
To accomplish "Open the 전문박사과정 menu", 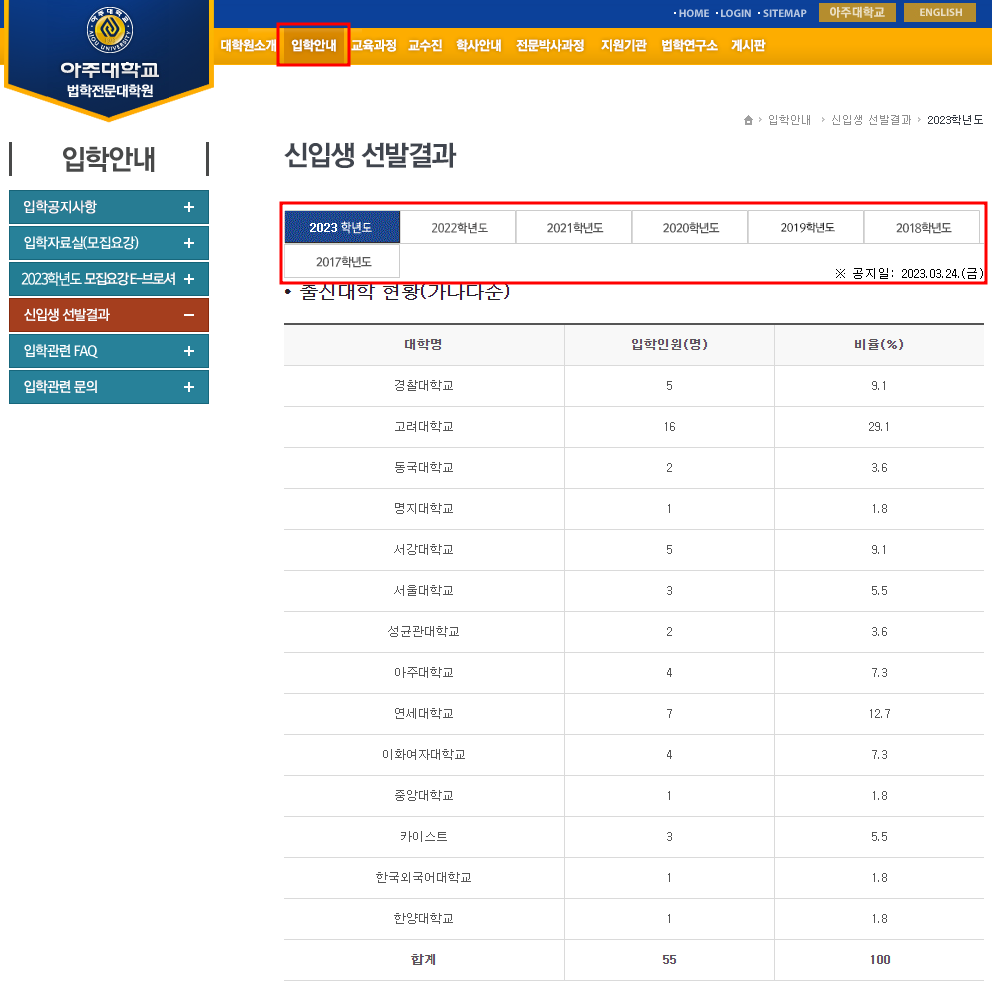I will point(550,46).
